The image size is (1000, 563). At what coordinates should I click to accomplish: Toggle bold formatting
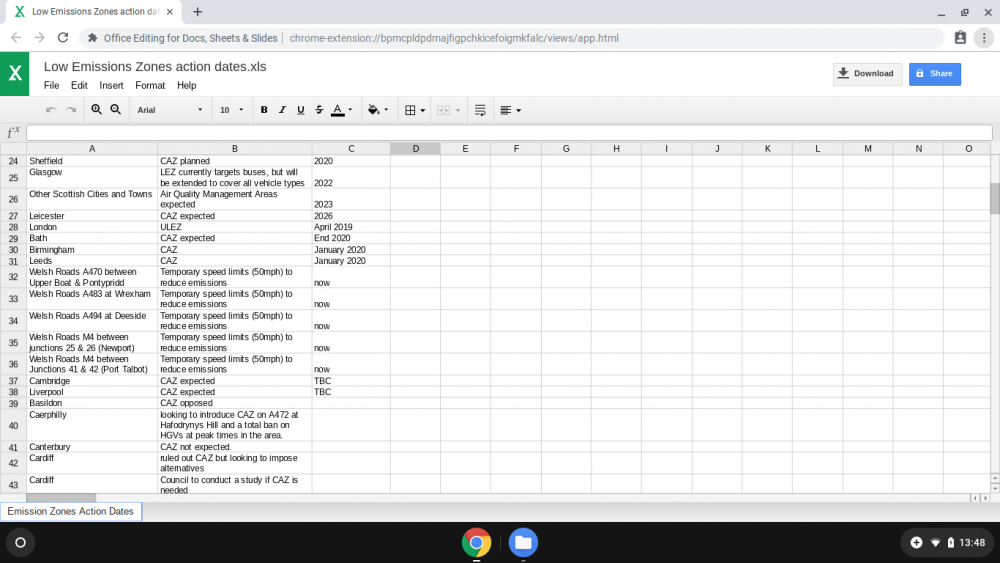pyautogui.click(x=263, y=110)
